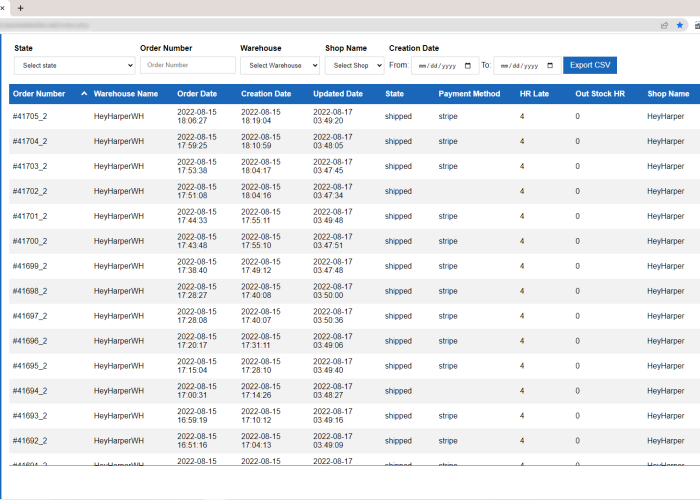Click the share page icon

click(664, 25)
